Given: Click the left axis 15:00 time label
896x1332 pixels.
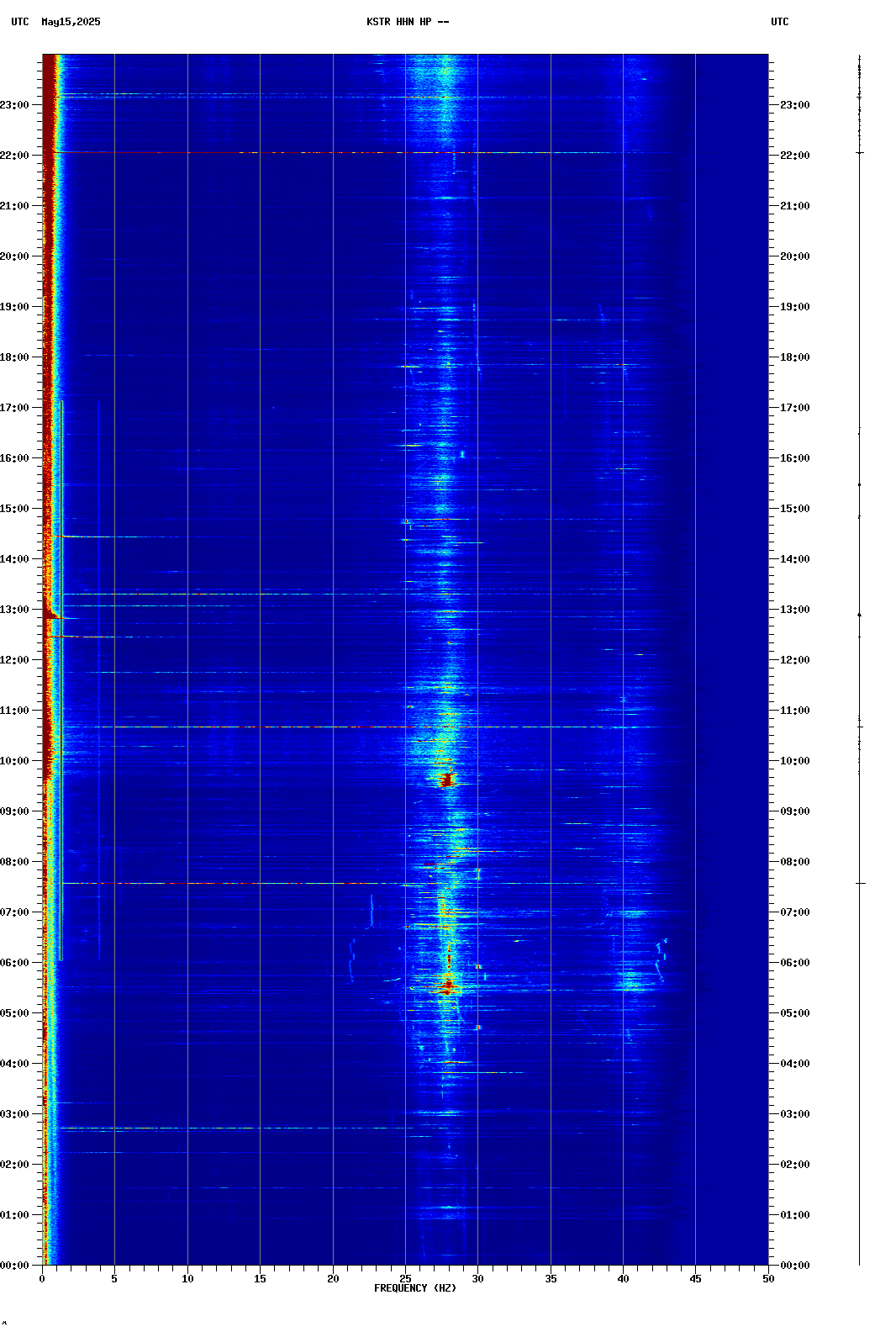Looking at the screenshot, I should 15,509.
